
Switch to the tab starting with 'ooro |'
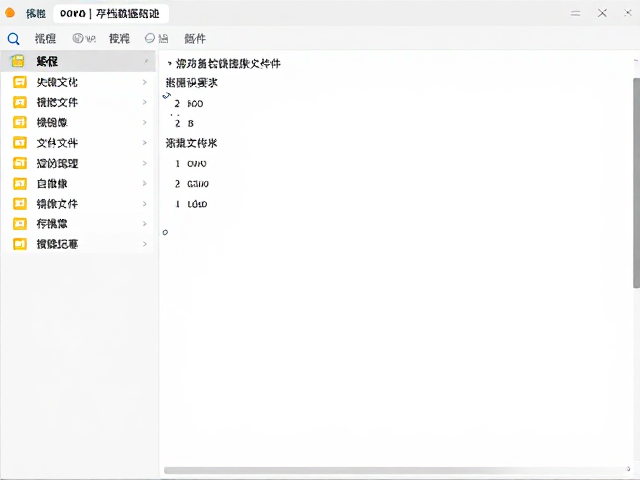pyautogui.click(x=111, y=13)
